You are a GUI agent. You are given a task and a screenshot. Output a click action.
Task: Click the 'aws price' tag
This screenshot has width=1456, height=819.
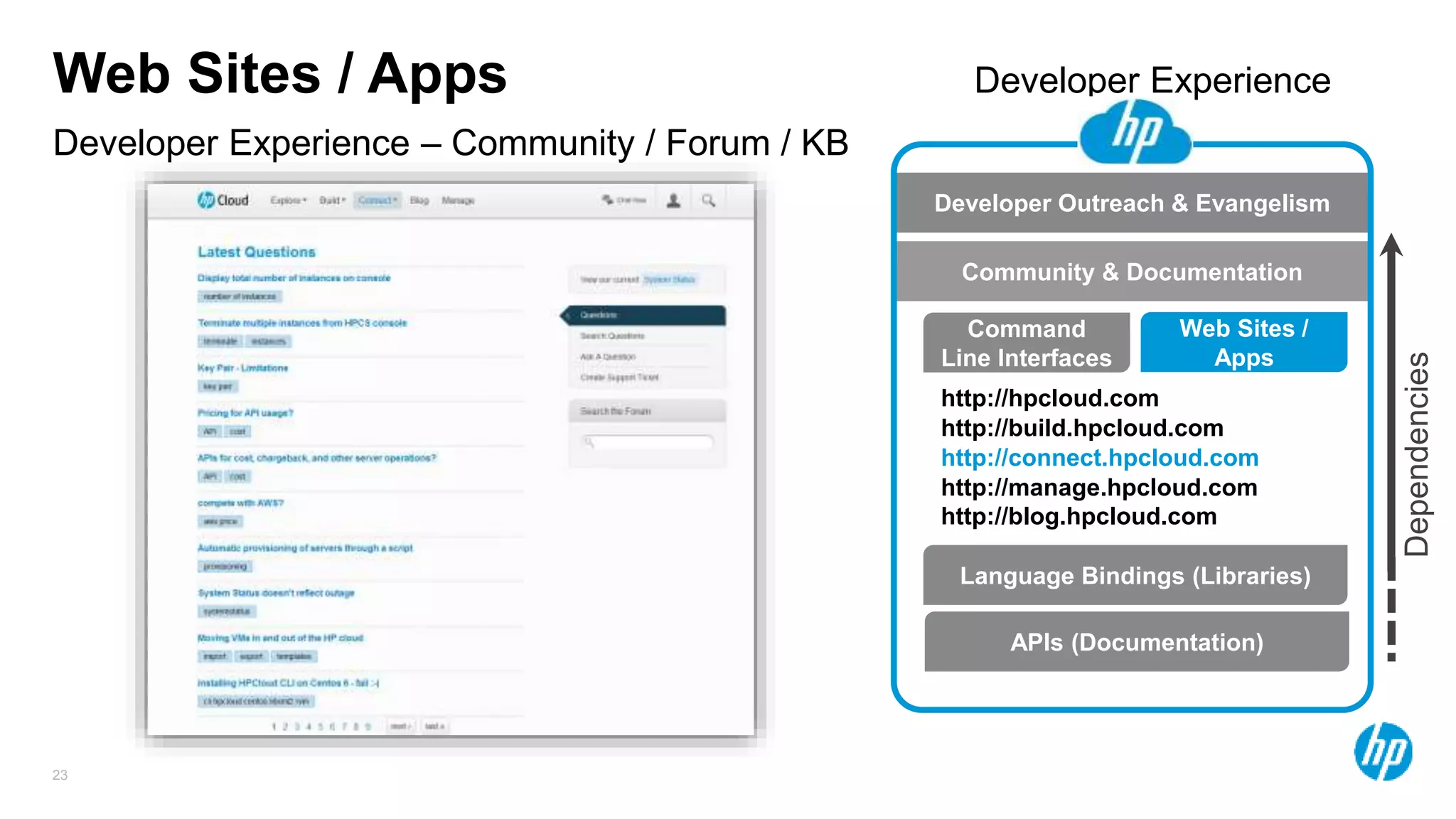(220, 521)
